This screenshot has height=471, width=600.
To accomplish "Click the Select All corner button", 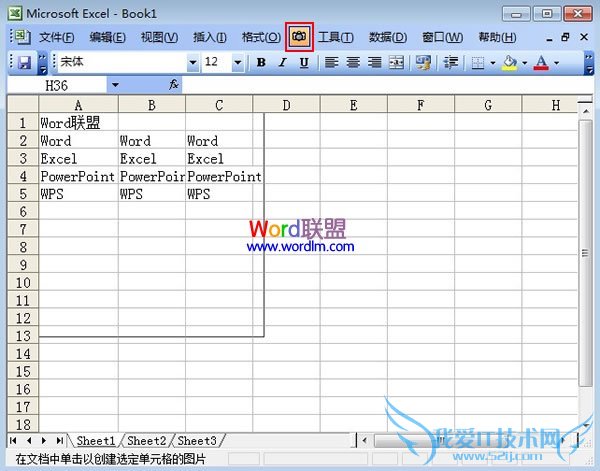I will point(23,104).
